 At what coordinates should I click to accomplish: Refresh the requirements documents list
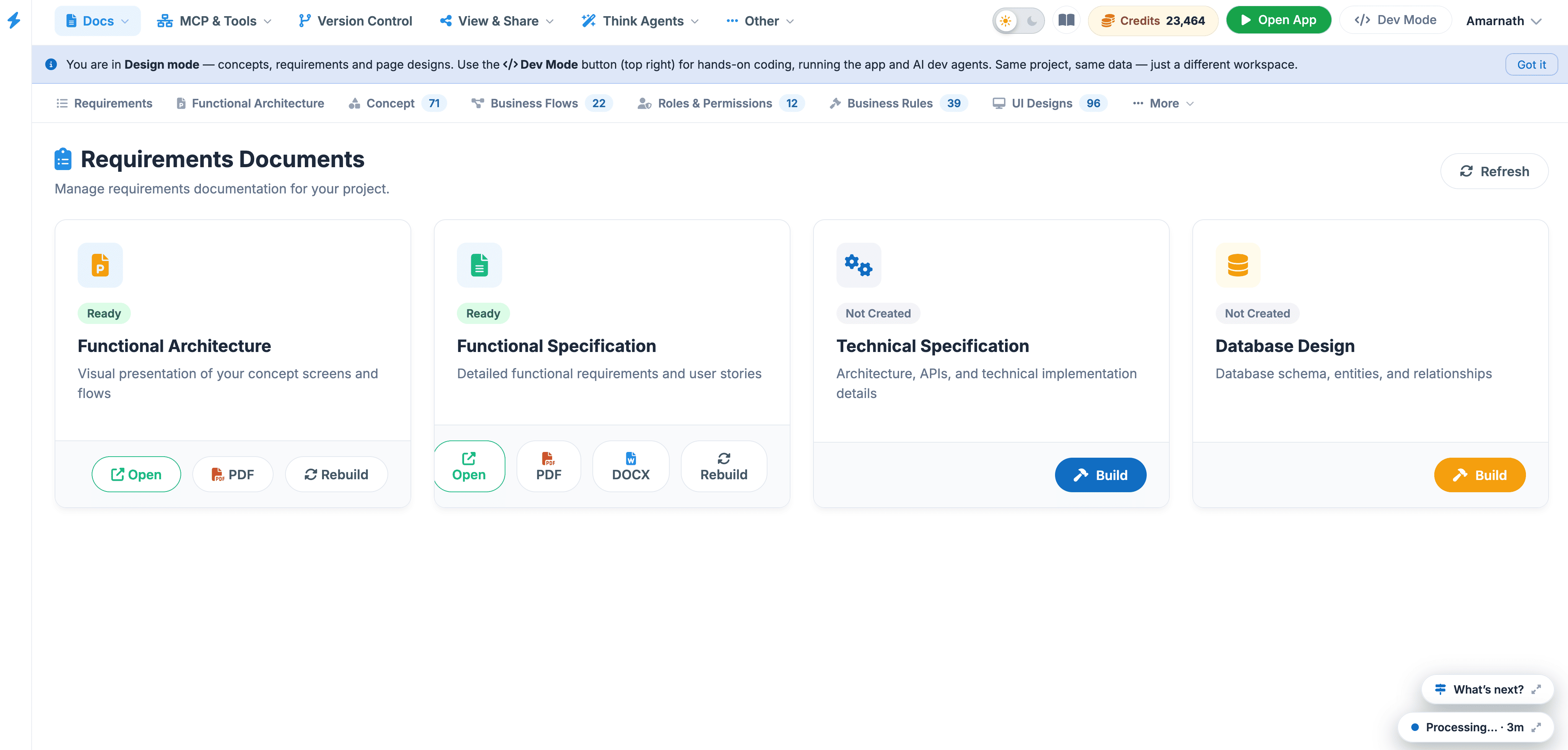coord(1494,171)
